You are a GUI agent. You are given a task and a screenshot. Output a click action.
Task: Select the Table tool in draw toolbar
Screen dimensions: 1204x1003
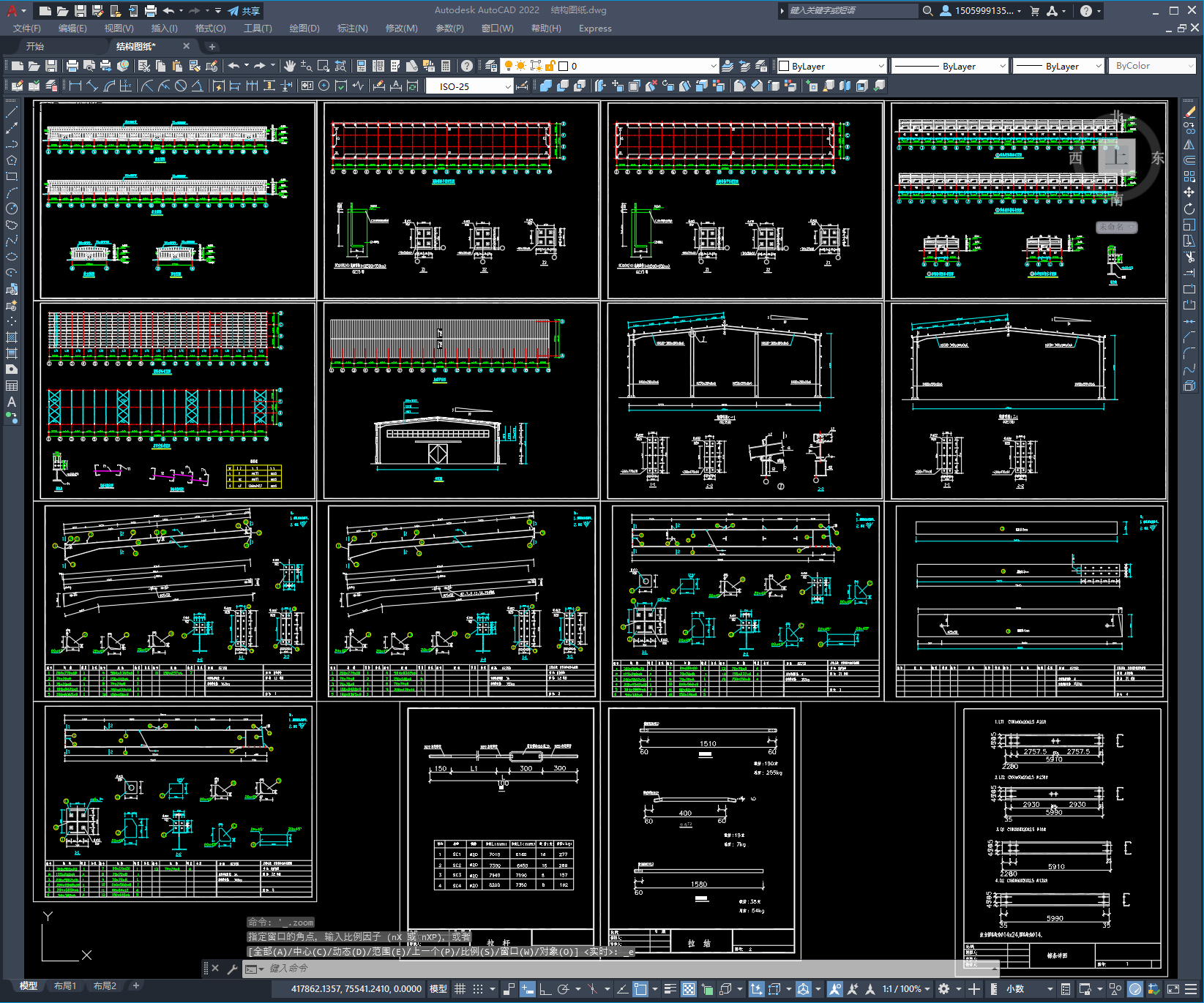(x=12, y=386)
